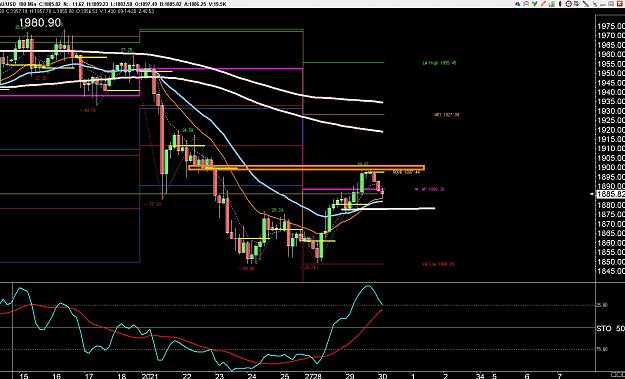Click date 18 on the time axis
Image resolution: width=625 pixels, height=379 pixels.
point(122,375)
